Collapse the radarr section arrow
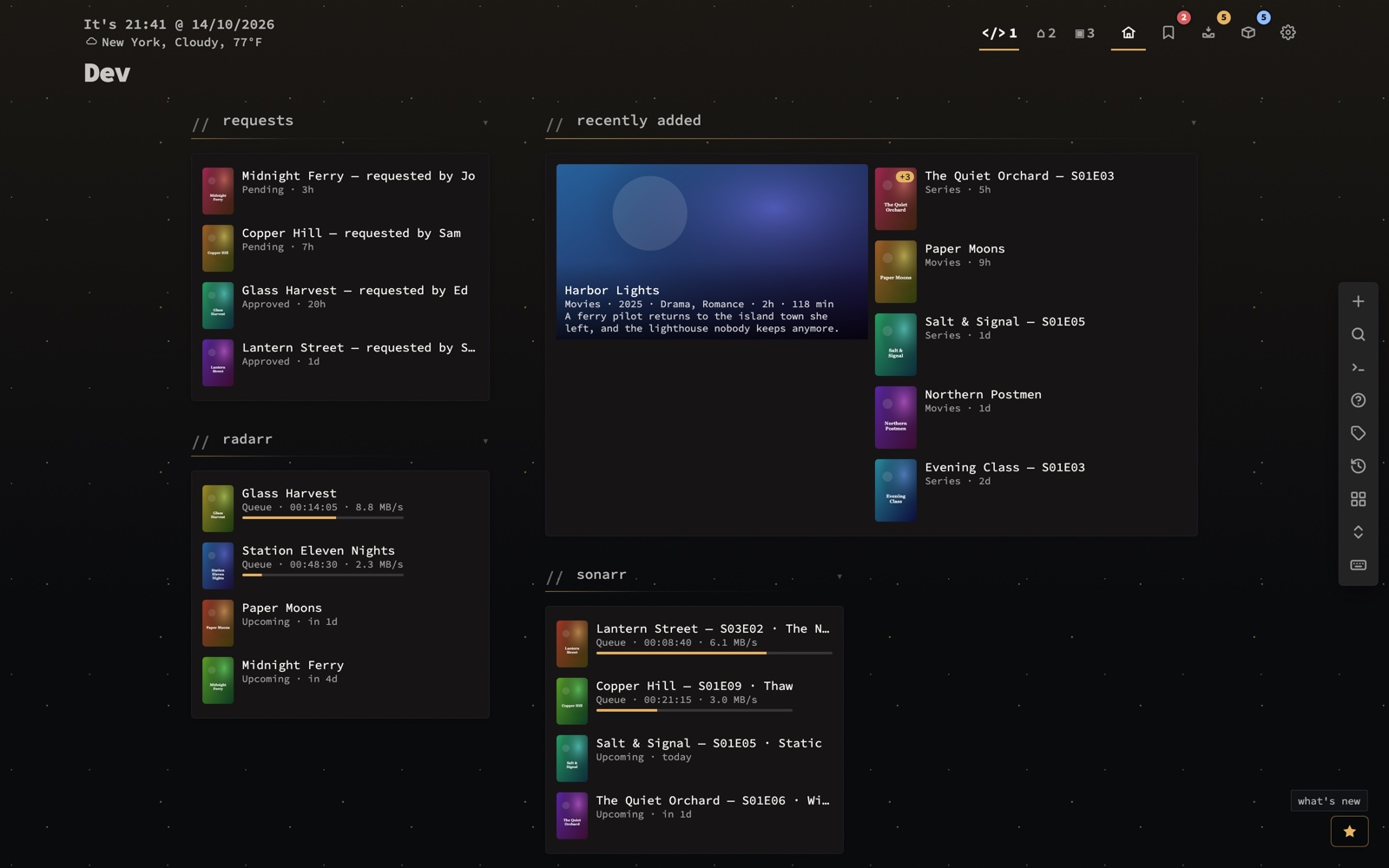 (x=485, y=441)
